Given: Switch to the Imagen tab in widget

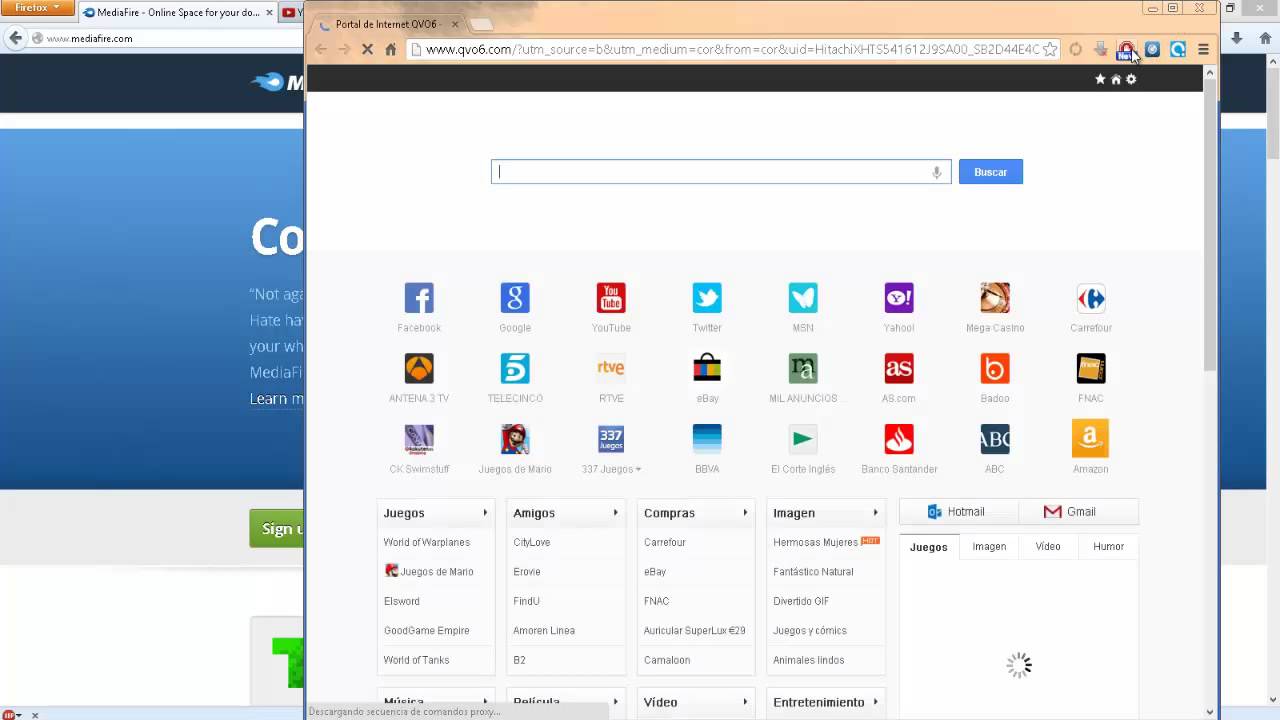Looking at the screenshot, I should click(x=989, y=547).
